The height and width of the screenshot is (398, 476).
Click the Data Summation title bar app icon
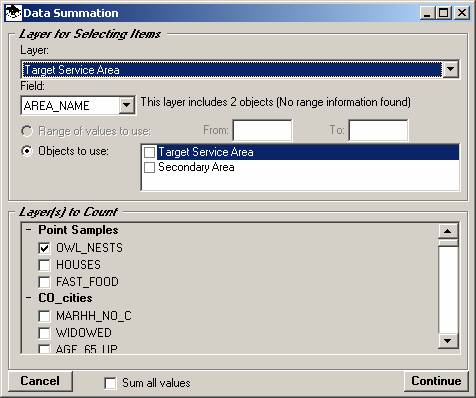click(x=13, y=13)
